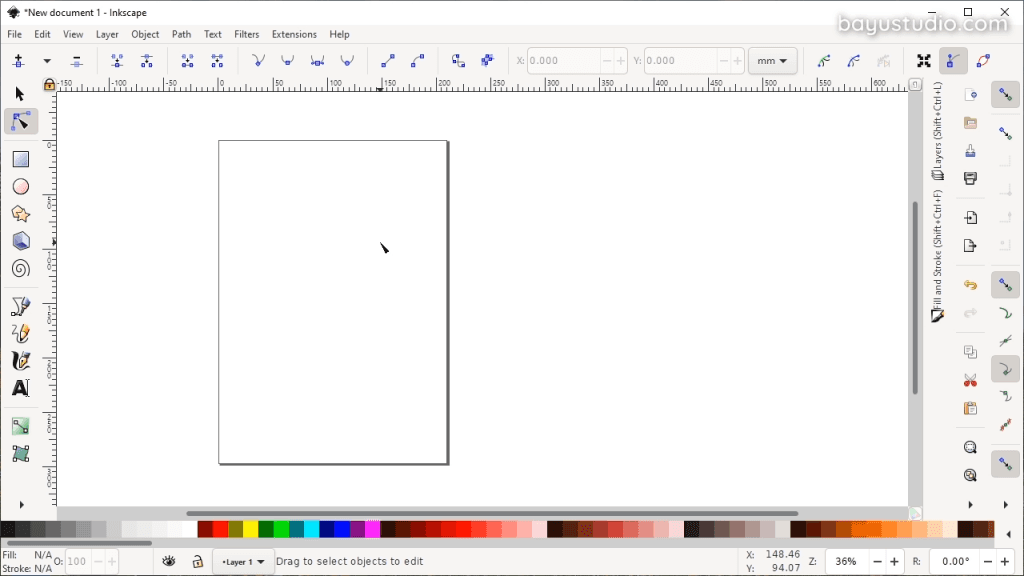
Task: Toggle Enable snapping at top of snap bar
Action: click(1006, 95)
